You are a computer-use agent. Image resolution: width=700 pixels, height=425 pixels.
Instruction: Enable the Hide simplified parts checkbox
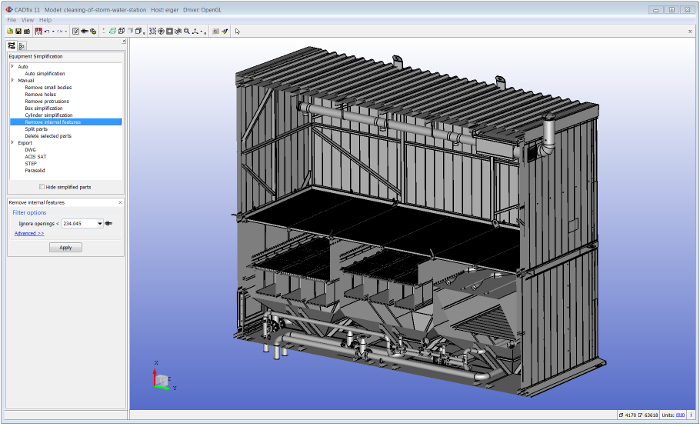pos(42,187)
